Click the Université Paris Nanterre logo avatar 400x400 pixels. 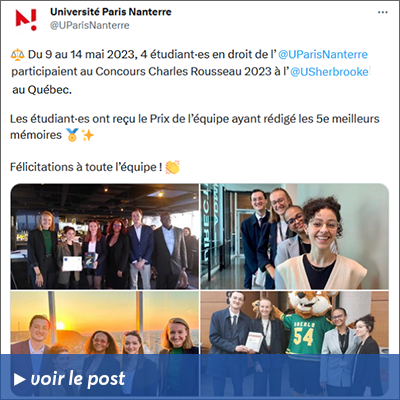point(26,20)
